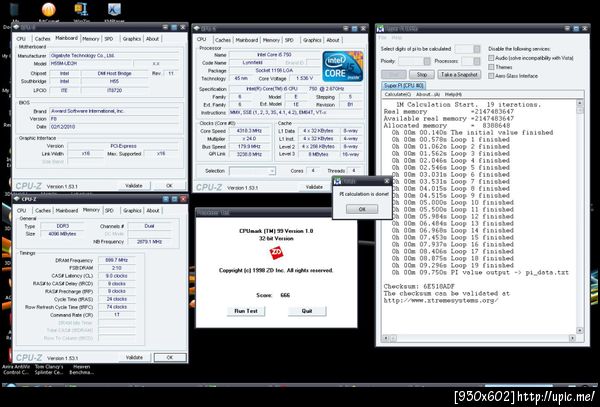Click the Score value in CPUmark 99
Viewport: 600px width, 407px height.
click(285, 295)
